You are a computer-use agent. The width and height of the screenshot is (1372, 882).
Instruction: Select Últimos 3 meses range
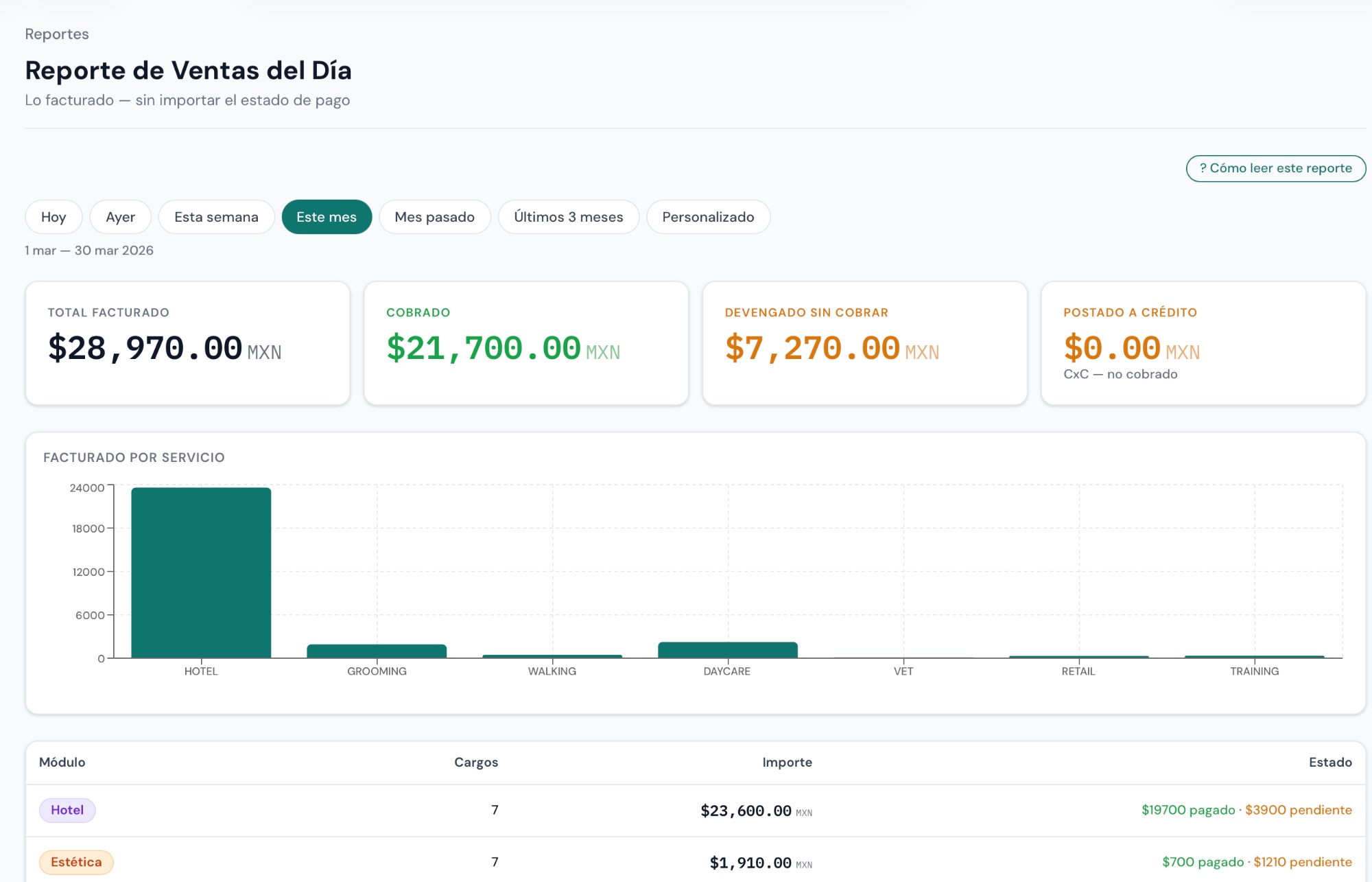click(x=568, y=217)
